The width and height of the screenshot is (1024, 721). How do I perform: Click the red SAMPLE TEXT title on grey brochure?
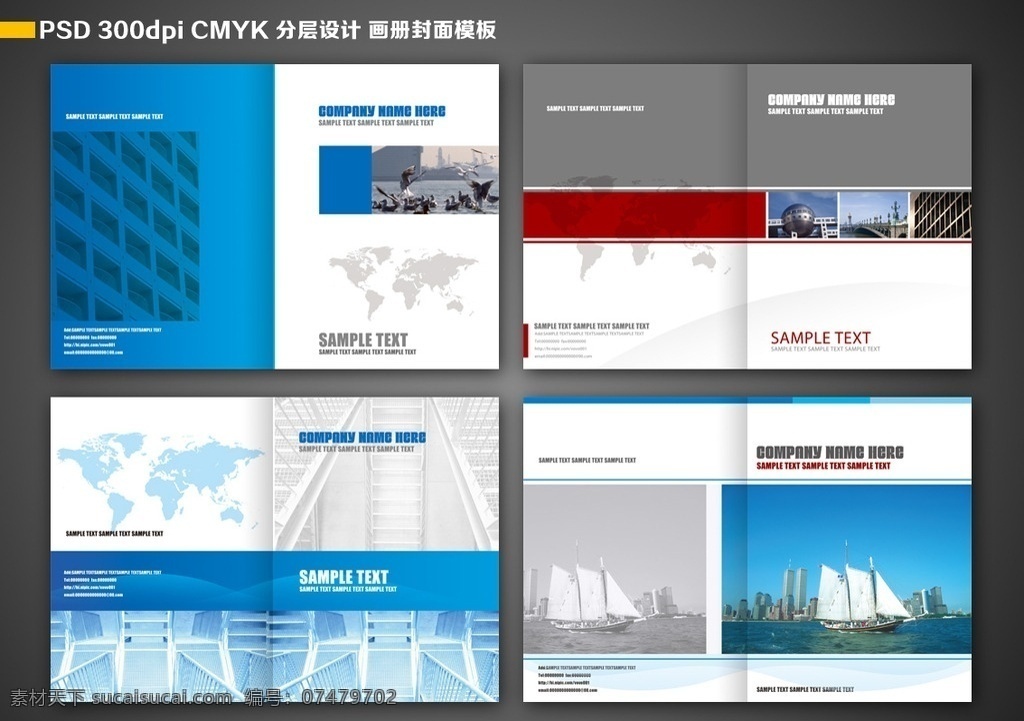pyautogui.click(x=820, y=338)
